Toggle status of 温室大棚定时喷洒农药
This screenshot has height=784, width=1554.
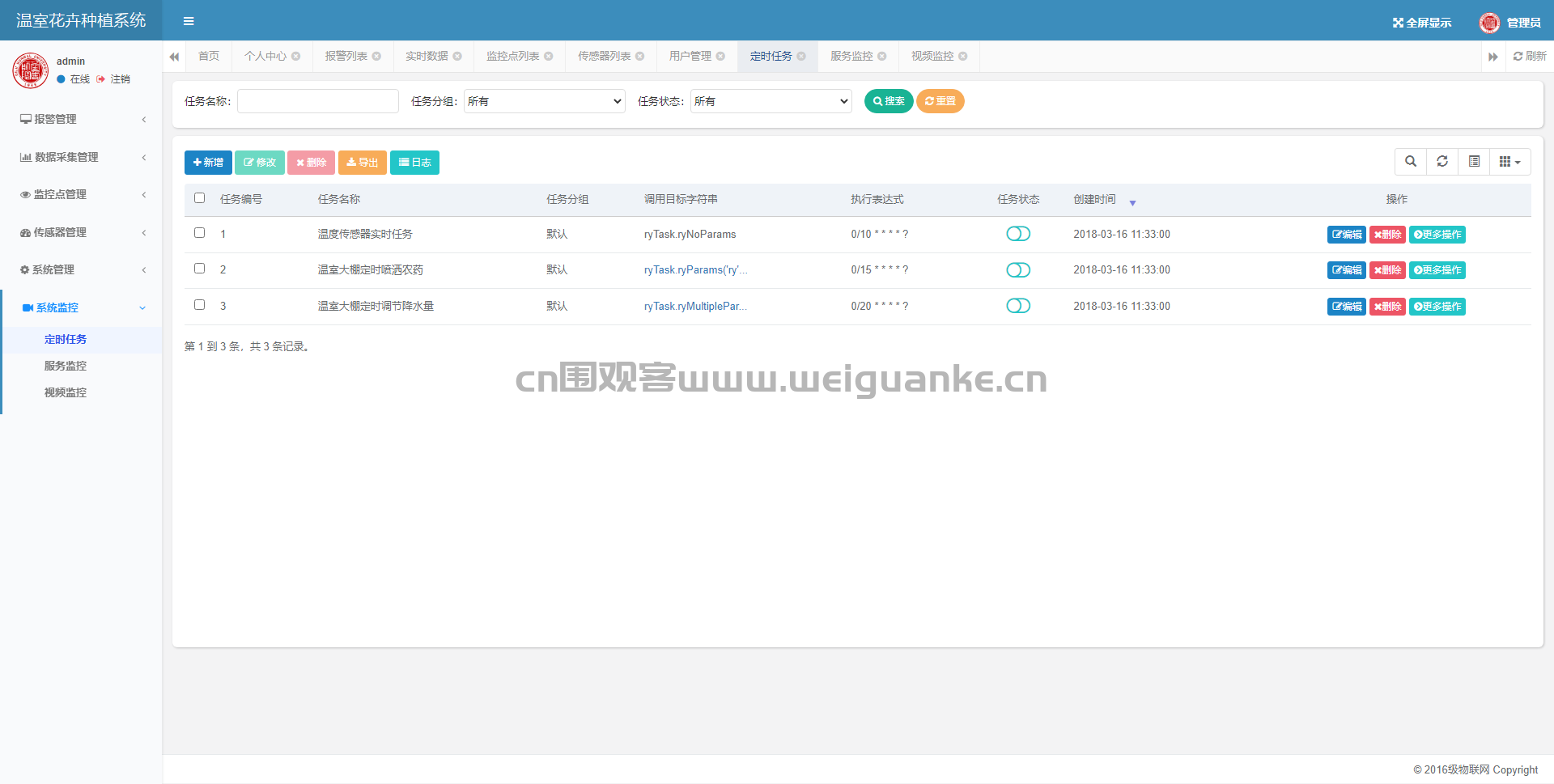(1018, 269)
